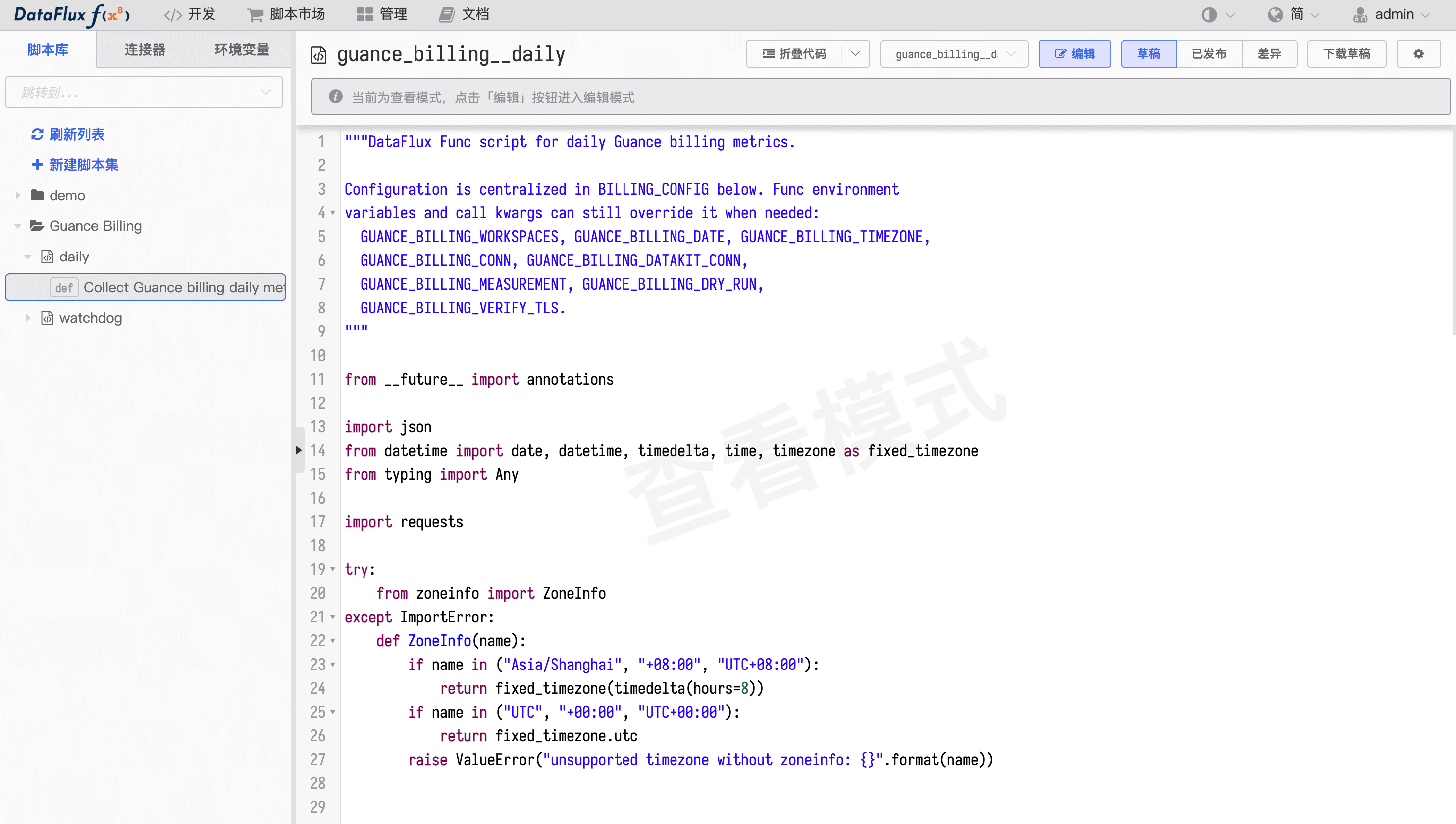
Task: Open the theme contrast switcher
Action: 1217,15
